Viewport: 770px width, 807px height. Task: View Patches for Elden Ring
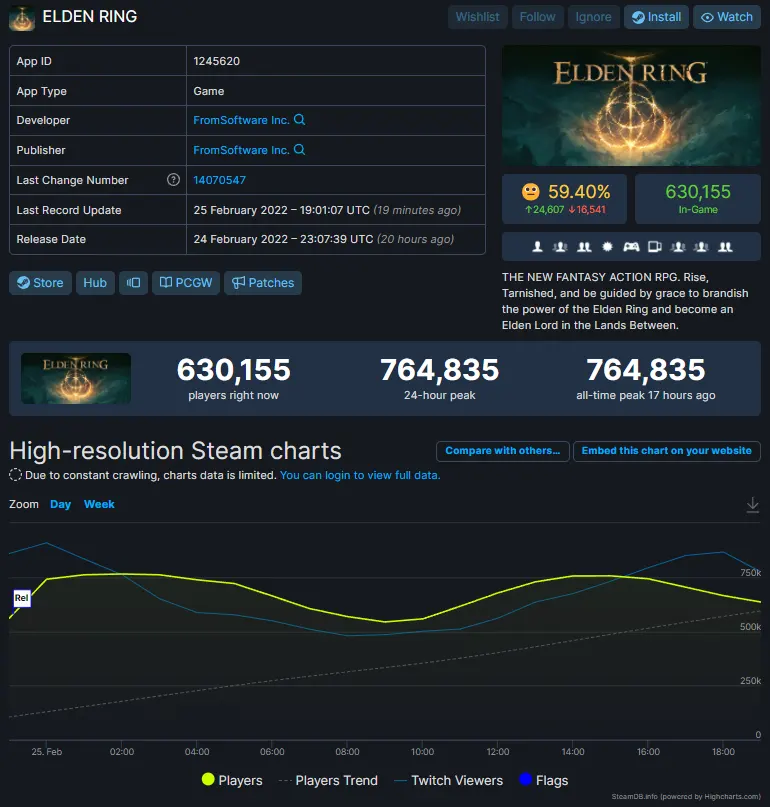262,283
